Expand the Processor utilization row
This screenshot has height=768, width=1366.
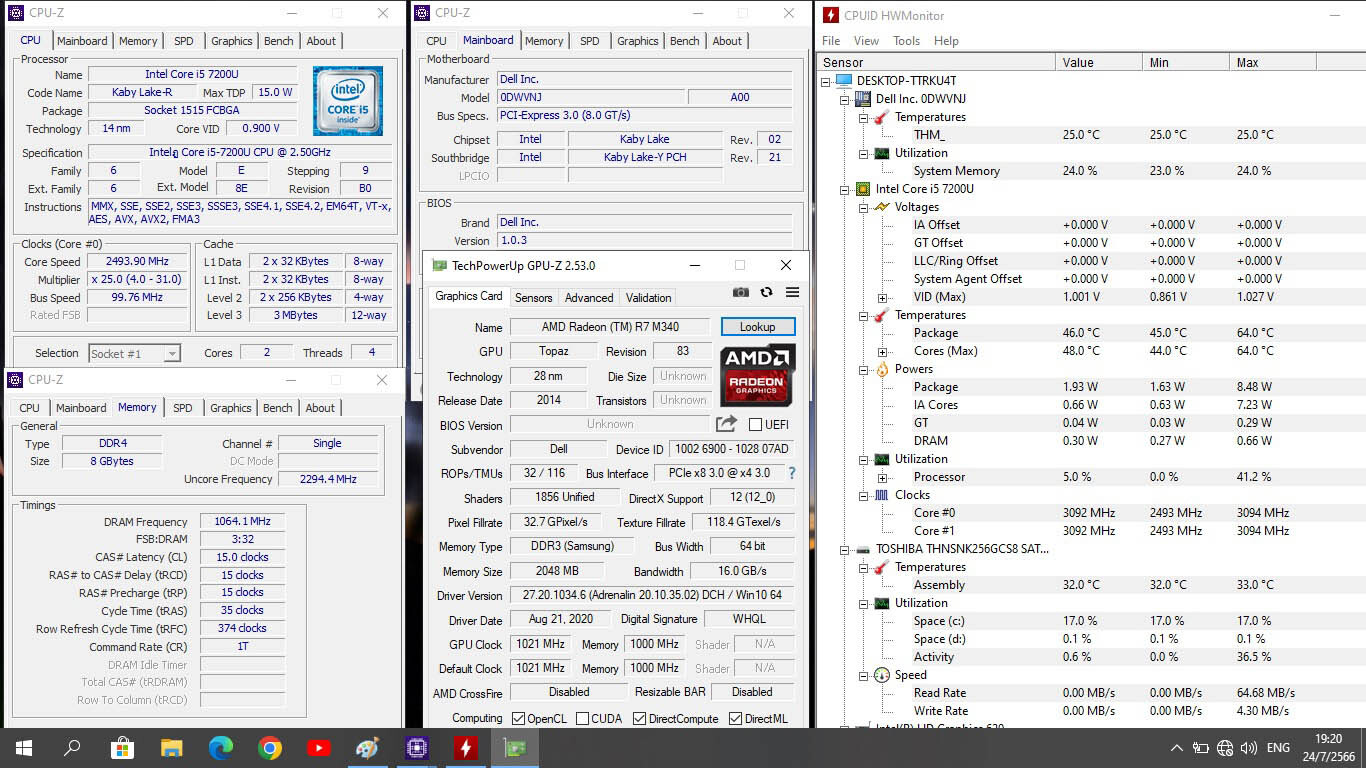click(x=882, y=477)
